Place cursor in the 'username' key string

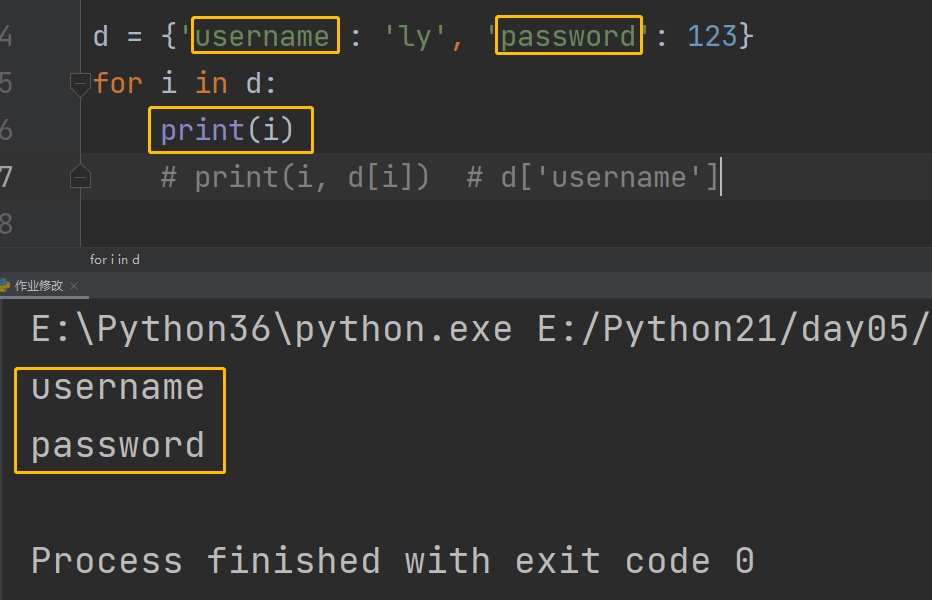[262, 36]
